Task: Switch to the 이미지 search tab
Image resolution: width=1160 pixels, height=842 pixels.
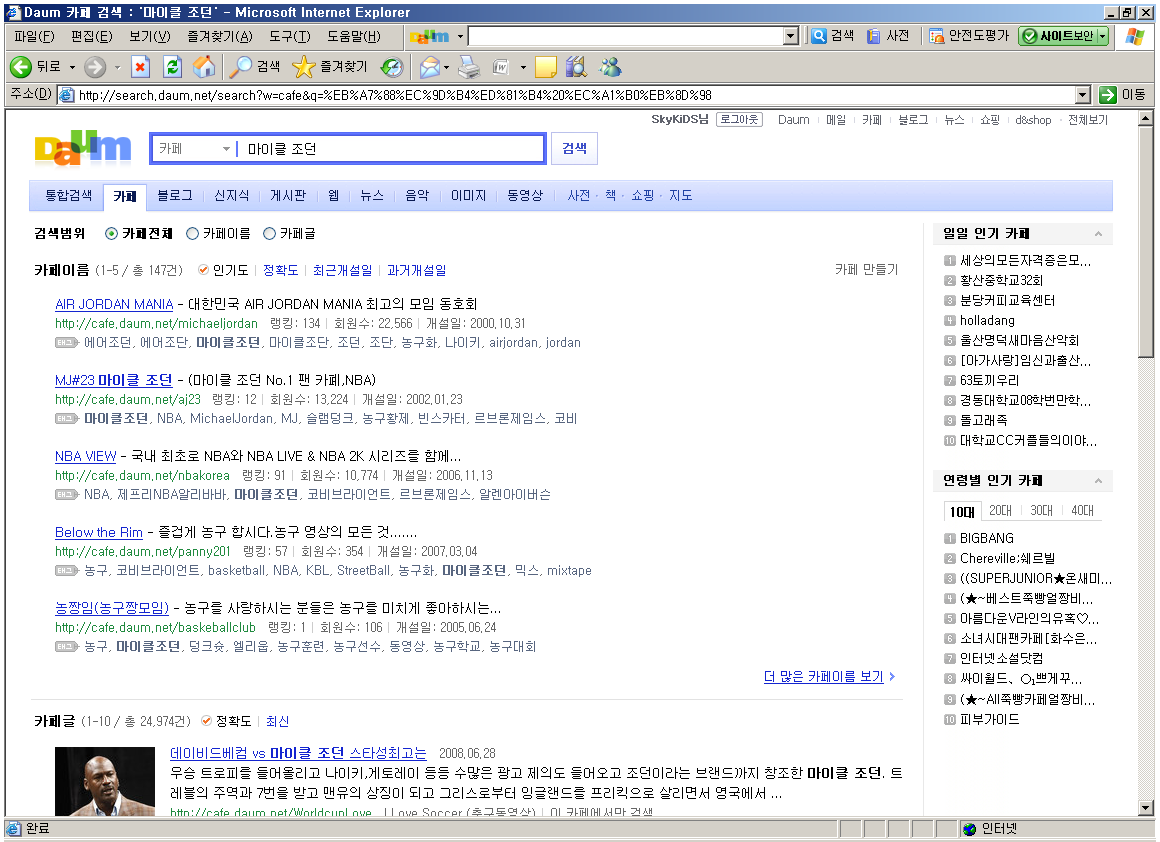Action: [468, 195]
